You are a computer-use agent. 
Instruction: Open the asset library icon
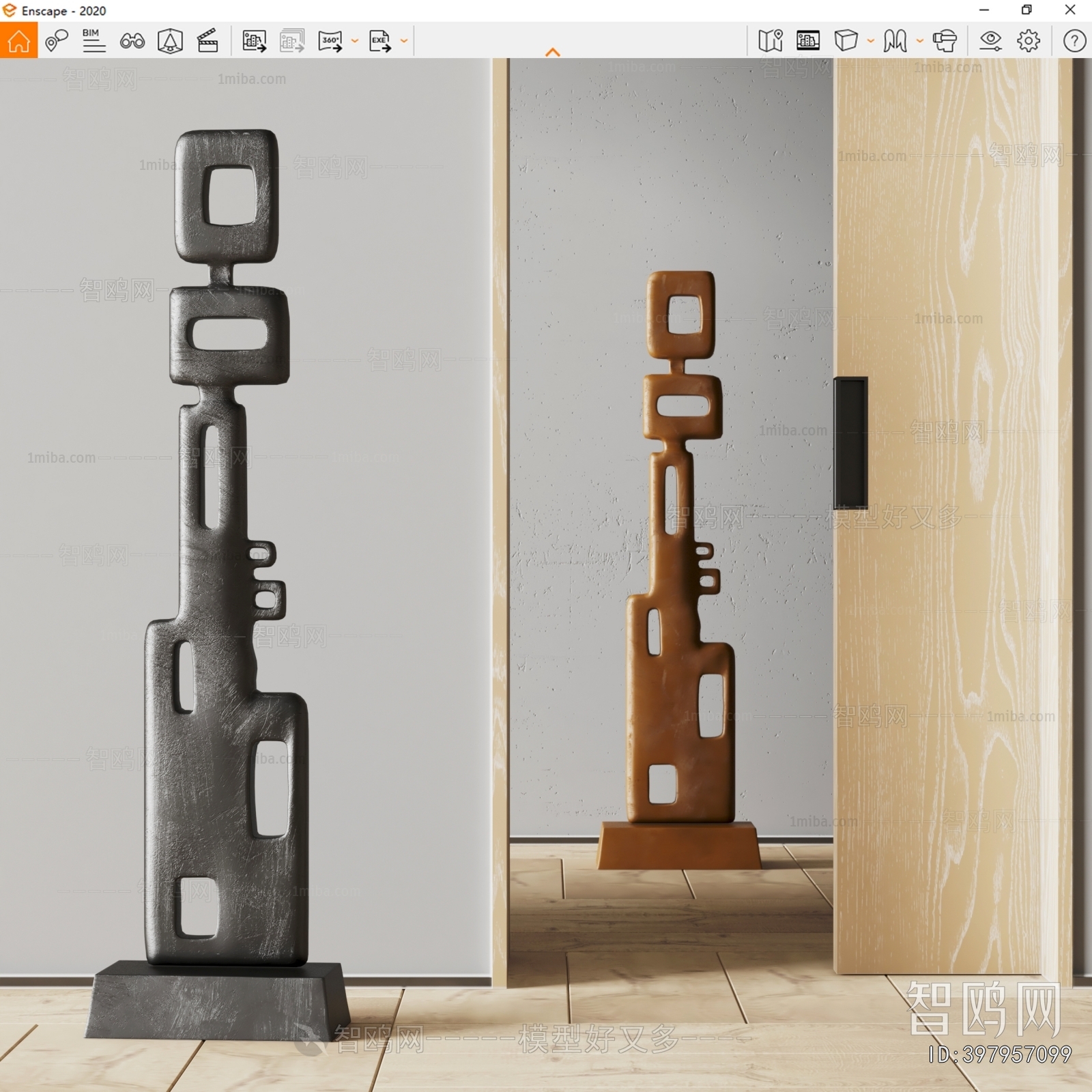coord(808,41)
